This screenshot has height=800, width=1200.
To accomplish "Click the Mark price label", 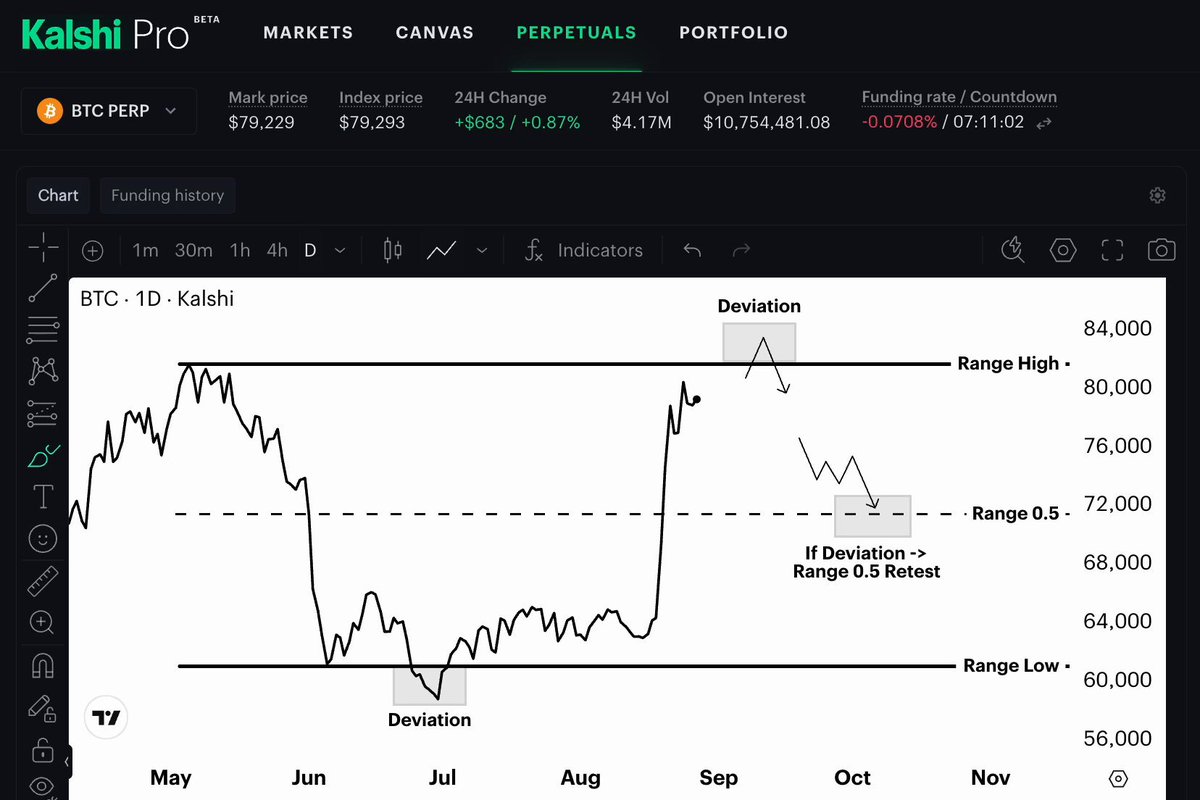I will [x=268, y=98].
